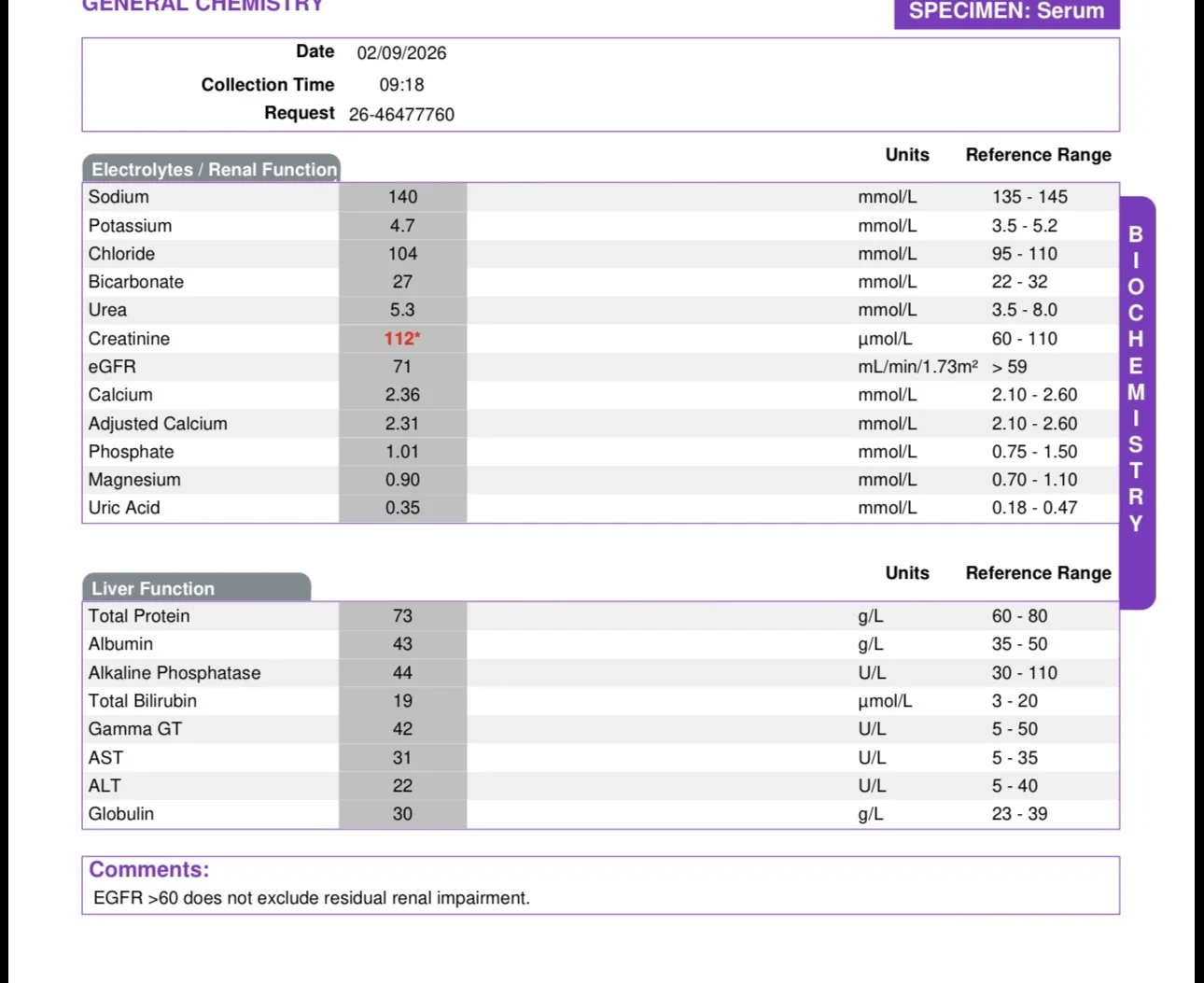
Task: Select the ALT value 22
Action: (x=402, y=786)
